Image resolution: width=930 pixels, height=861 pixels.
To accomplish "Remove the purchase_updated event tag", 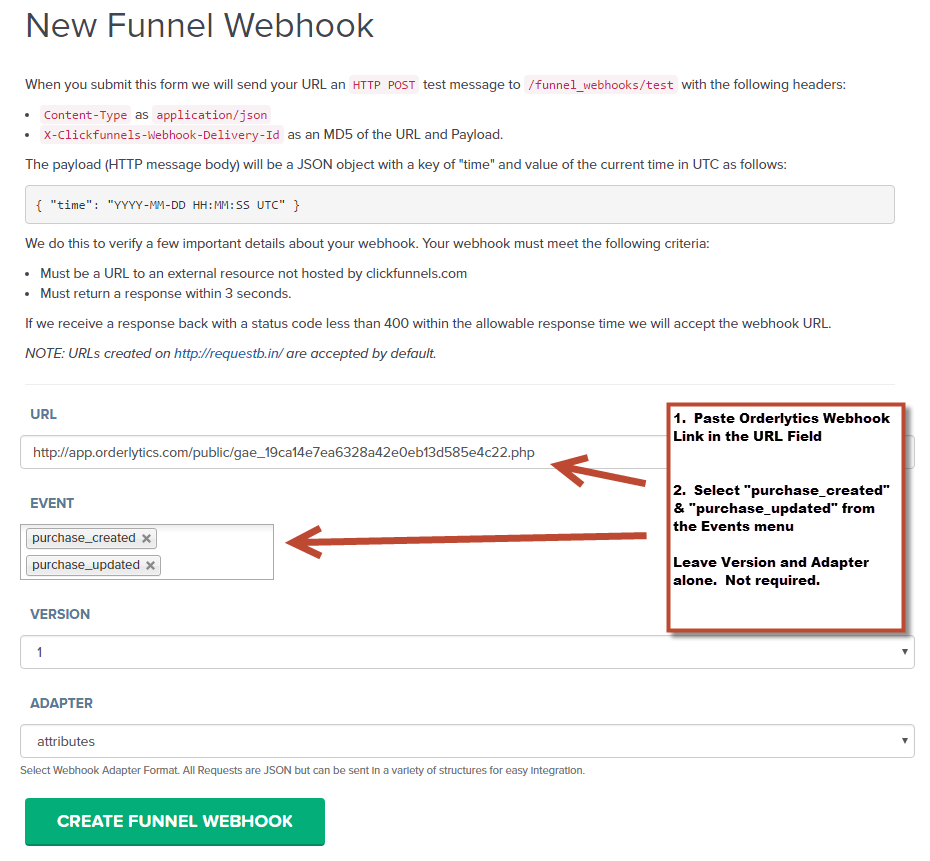I will coord(151,565).
